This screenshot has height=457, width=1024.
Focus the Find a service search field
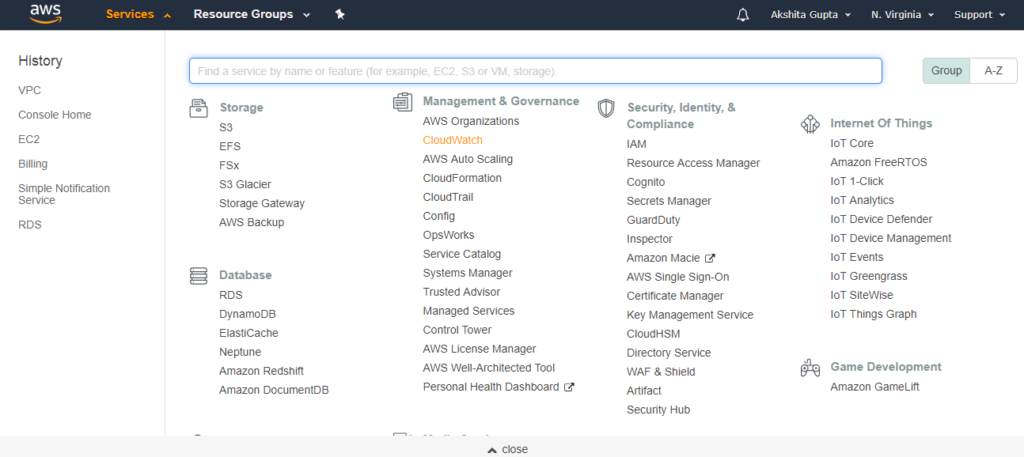pos(536,71)
